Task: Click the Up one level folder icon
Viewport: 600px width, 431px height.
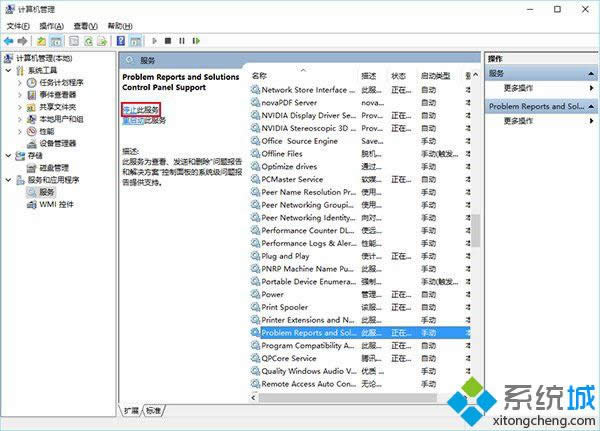Action: coord(41,41)
